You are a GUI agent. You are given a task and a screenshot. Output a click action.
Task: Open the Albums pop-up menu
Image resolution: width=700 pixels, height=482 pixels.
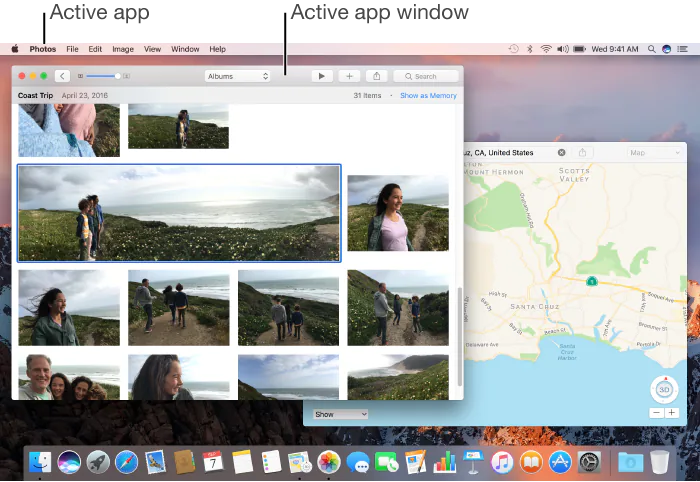tap(238, 76)
